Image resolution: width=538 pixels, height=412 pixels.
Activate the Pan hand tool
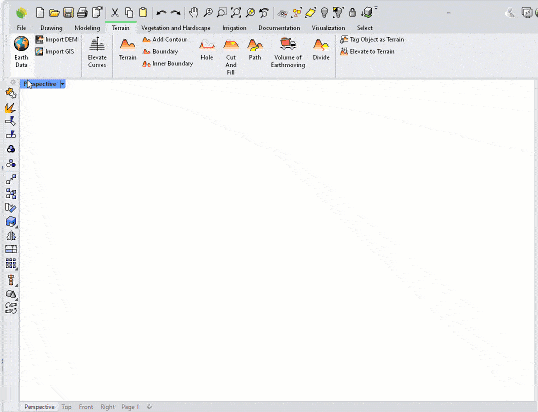194,13
